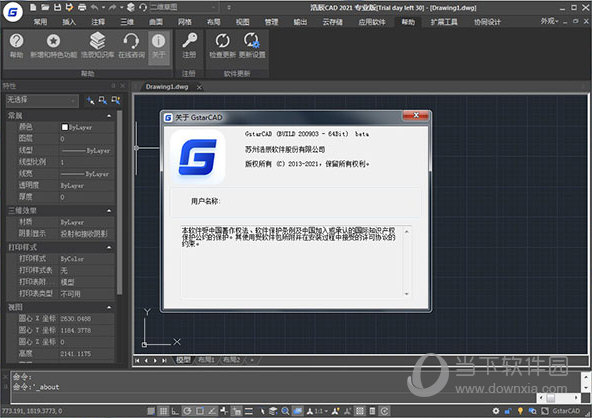Click the ByLayer color swatch in 颜色 row
Viewport: 592px width, 418px height.
click(x=65, y=127)
